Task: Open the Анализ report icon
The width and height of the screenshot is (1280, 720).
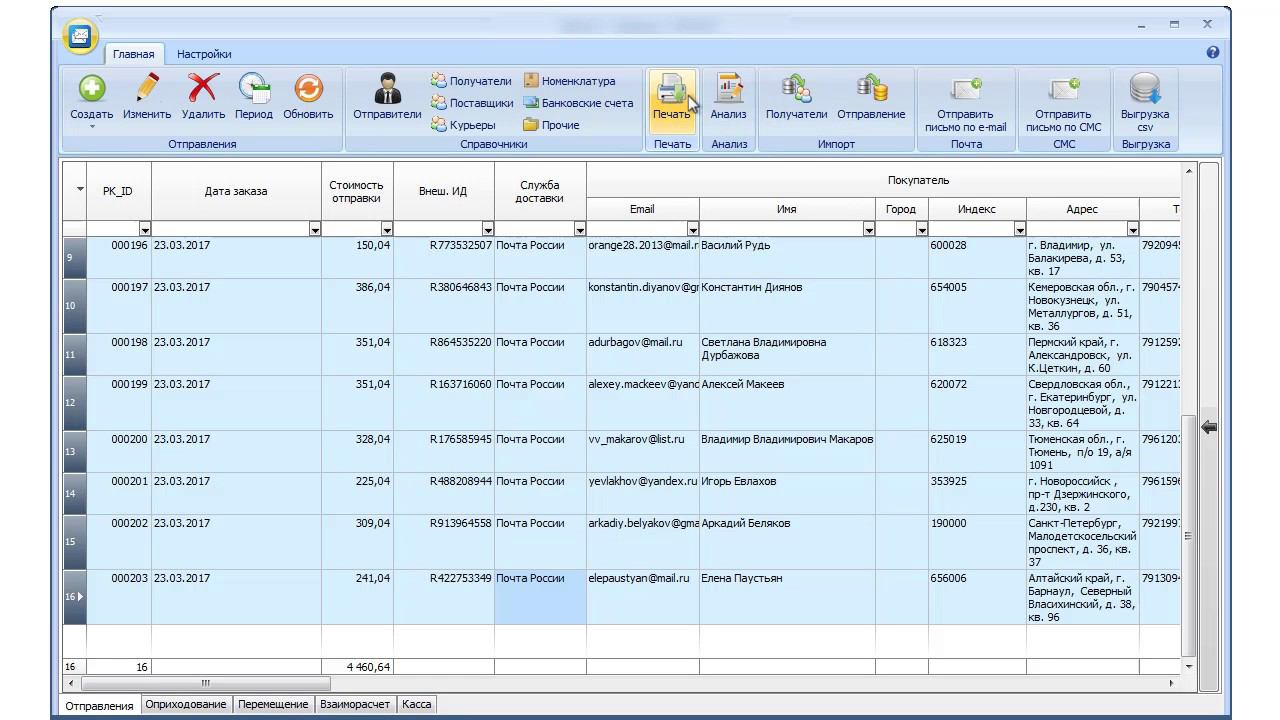Action: pos(729,88)
